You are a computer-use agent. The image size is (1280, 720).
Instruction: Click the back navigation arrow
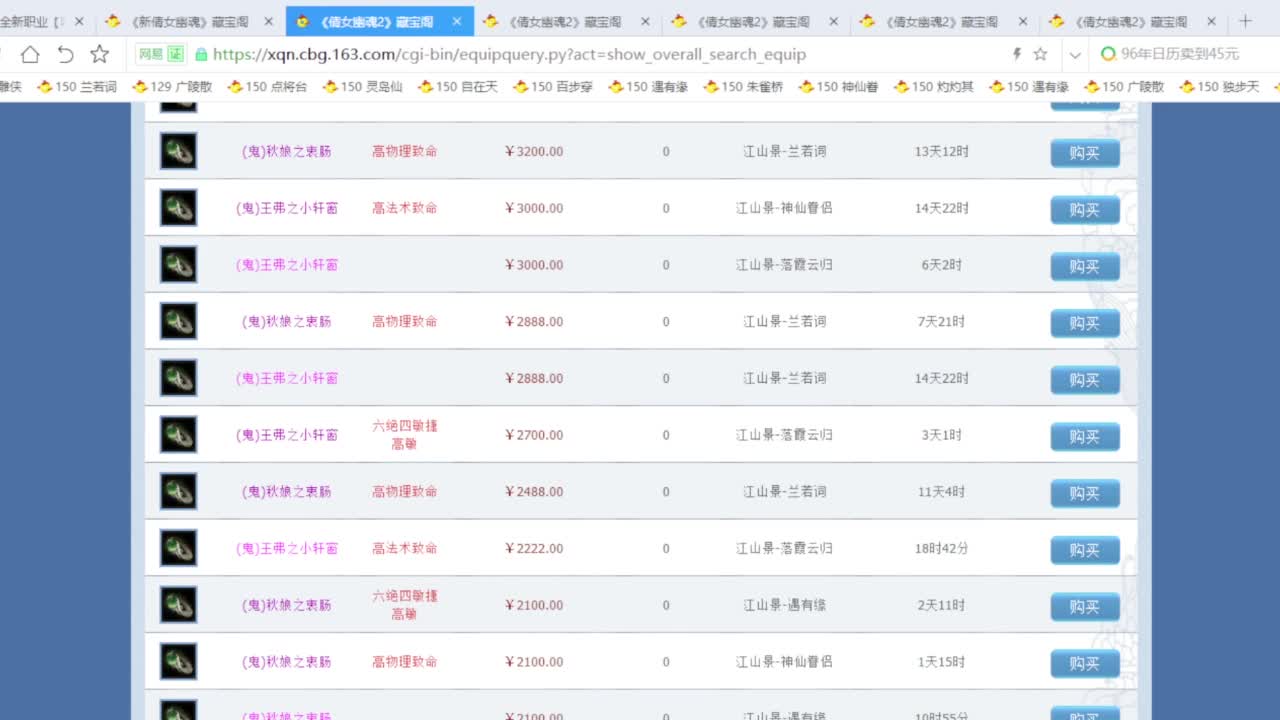click(x=64, y=55)
